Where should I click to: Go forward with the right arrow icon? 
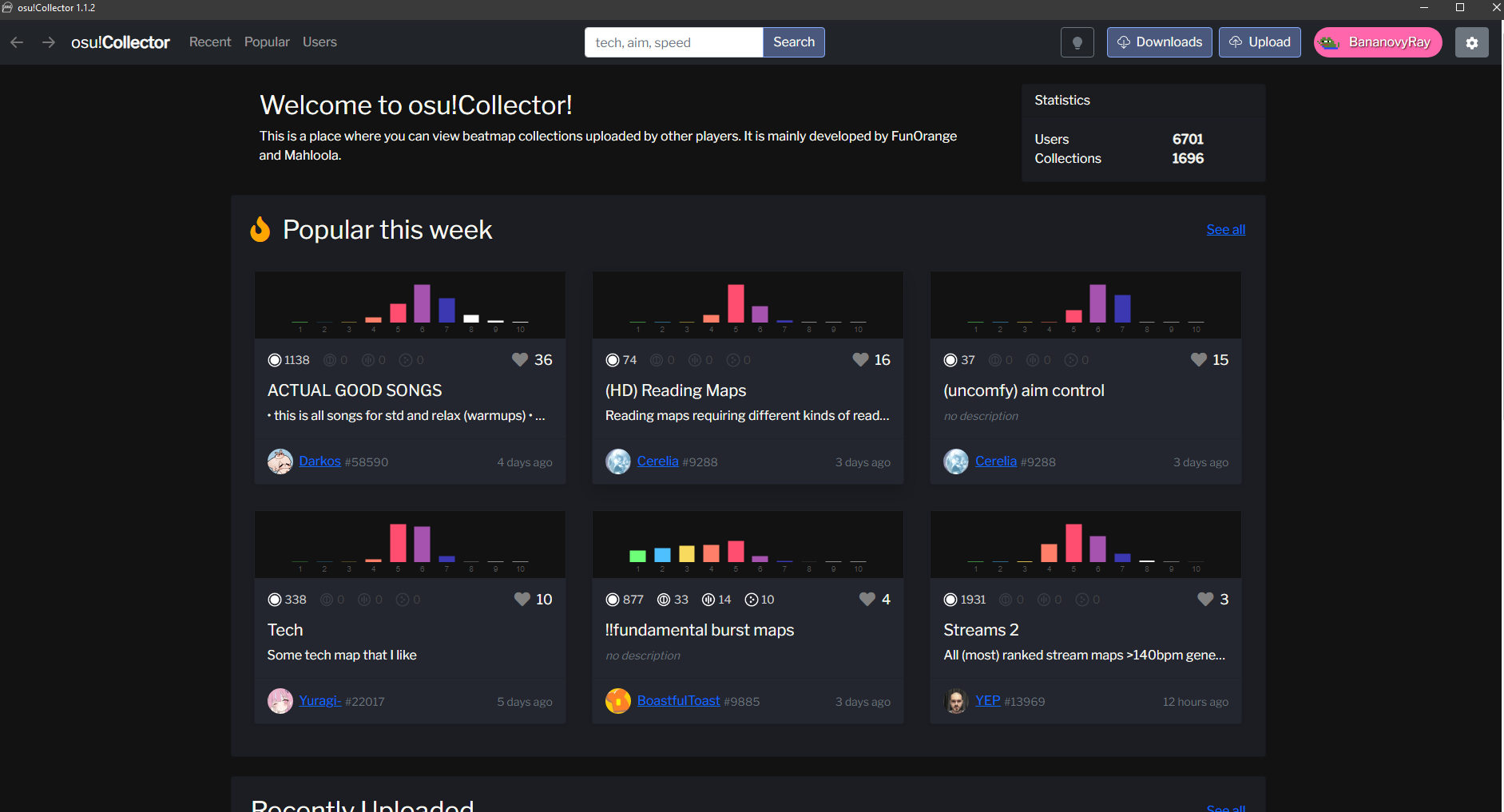(49, 42)
